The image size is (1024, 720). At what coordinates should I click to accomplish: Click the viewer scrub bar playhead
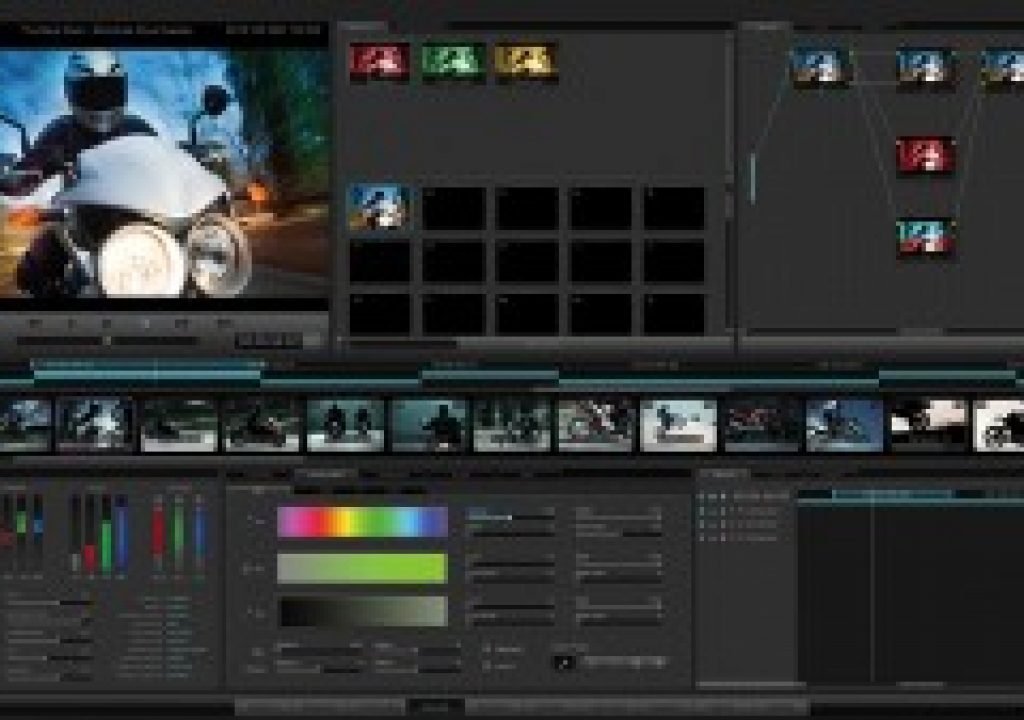(x=108, y=340)
